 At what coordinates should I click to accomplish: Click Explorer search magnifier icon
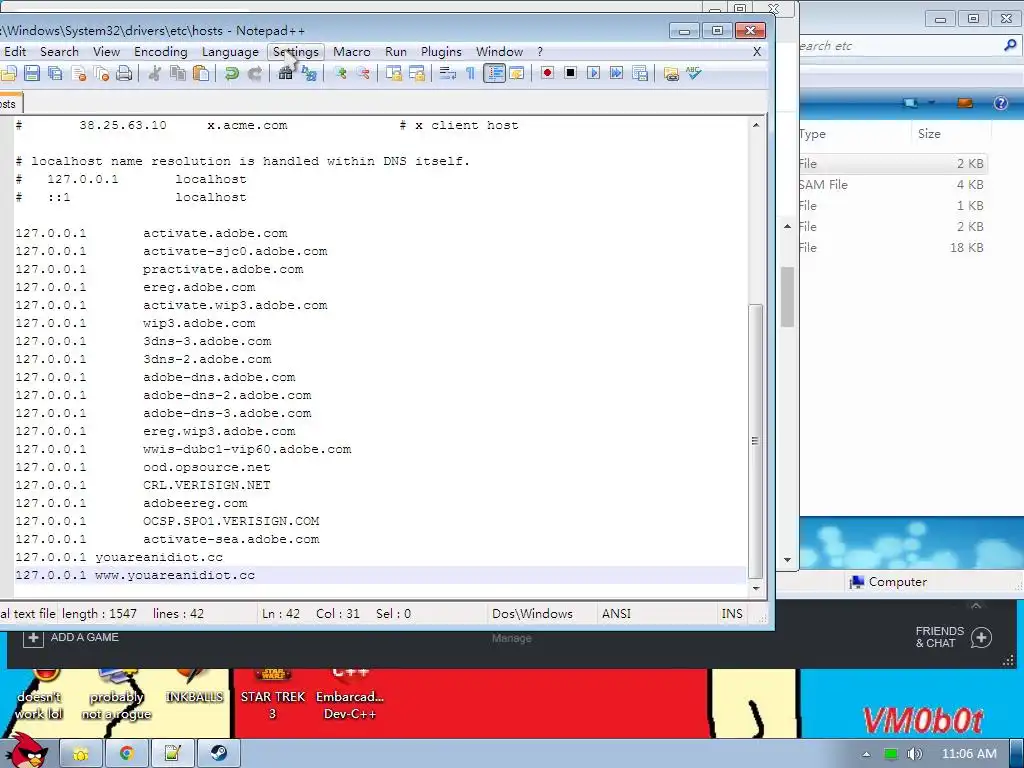pyautogui.click(x=1010, y=45)
